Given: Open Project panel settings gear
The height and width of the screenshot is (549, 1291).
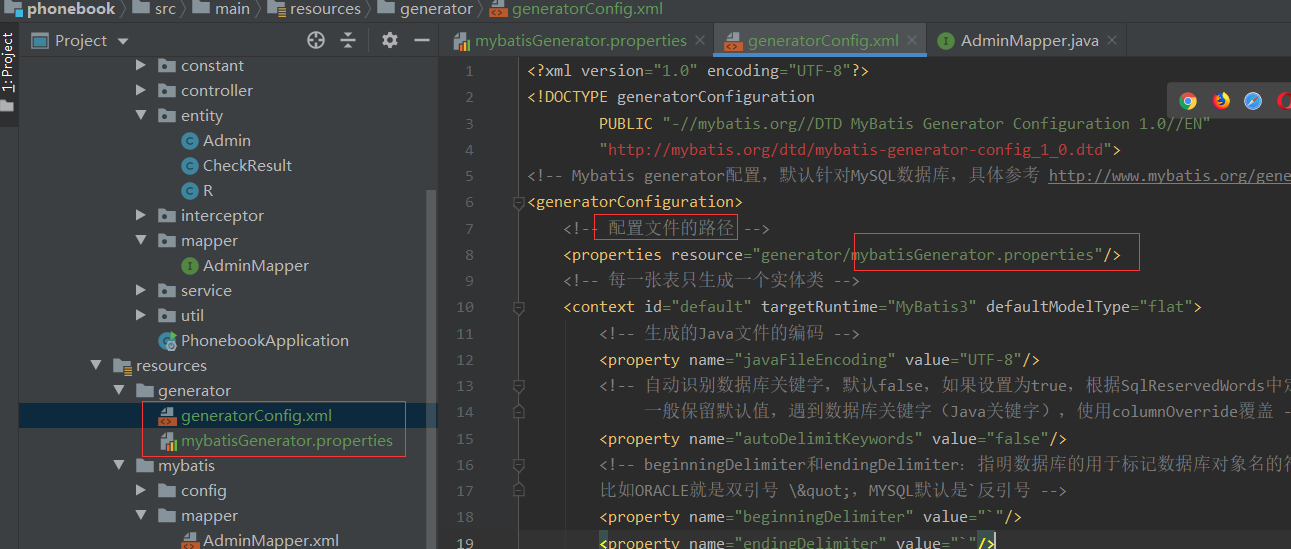Looking at the screenshot, I should coord(390,40).
